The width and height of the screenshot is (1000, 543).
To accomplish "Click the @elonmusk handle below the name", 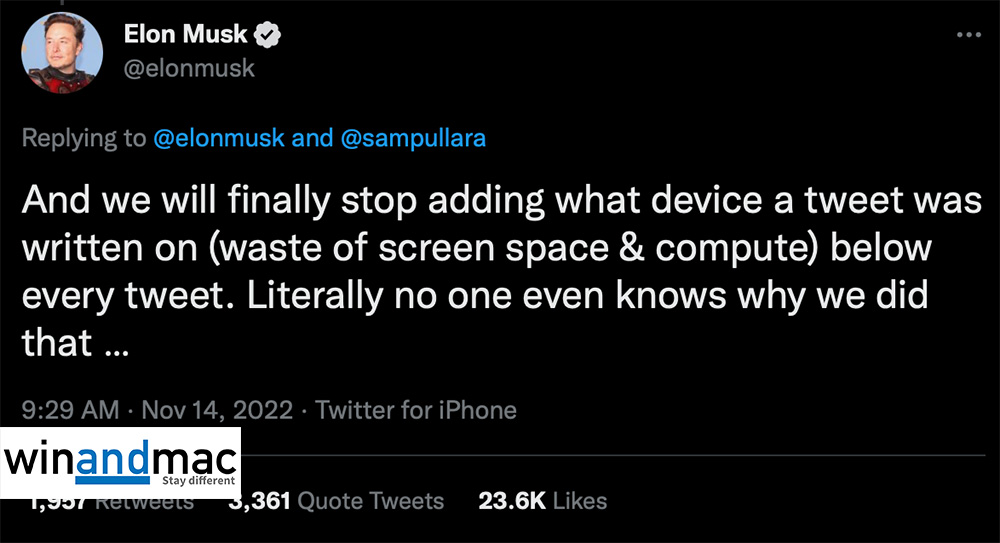I will tap(189, 68).
